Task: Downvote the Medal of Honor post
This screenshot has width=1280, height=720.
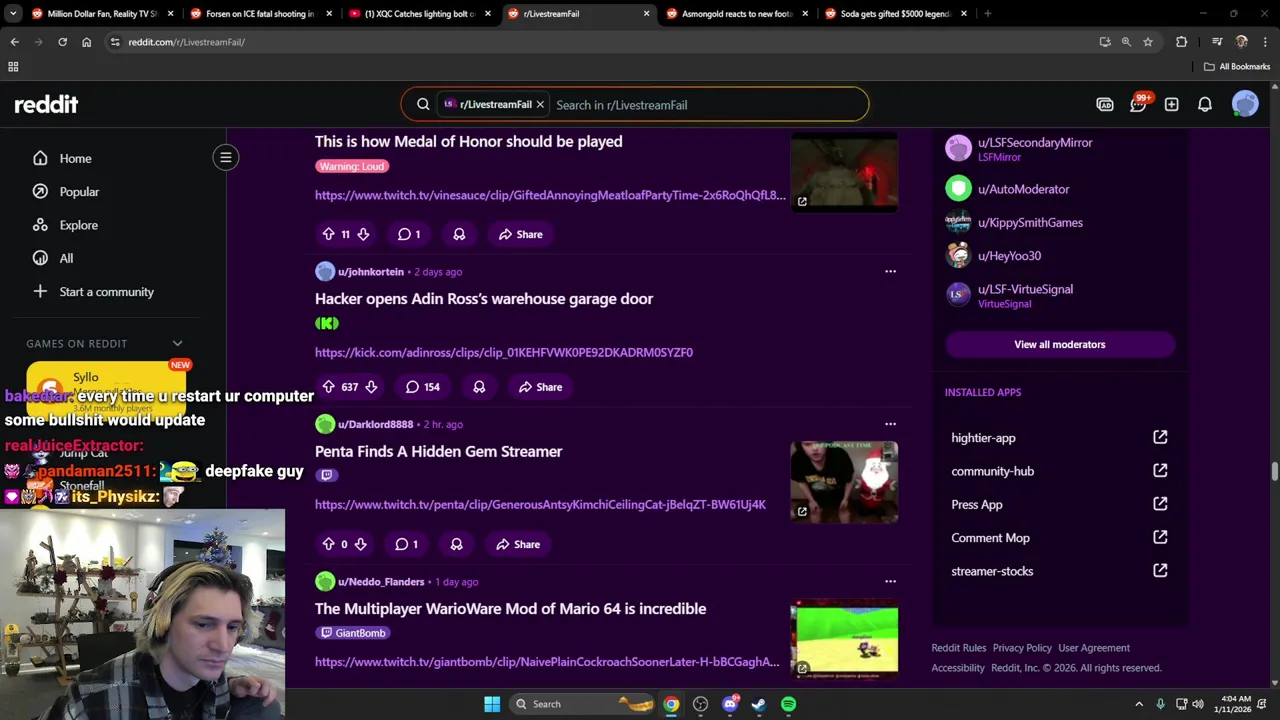Action: click(363, 234)
